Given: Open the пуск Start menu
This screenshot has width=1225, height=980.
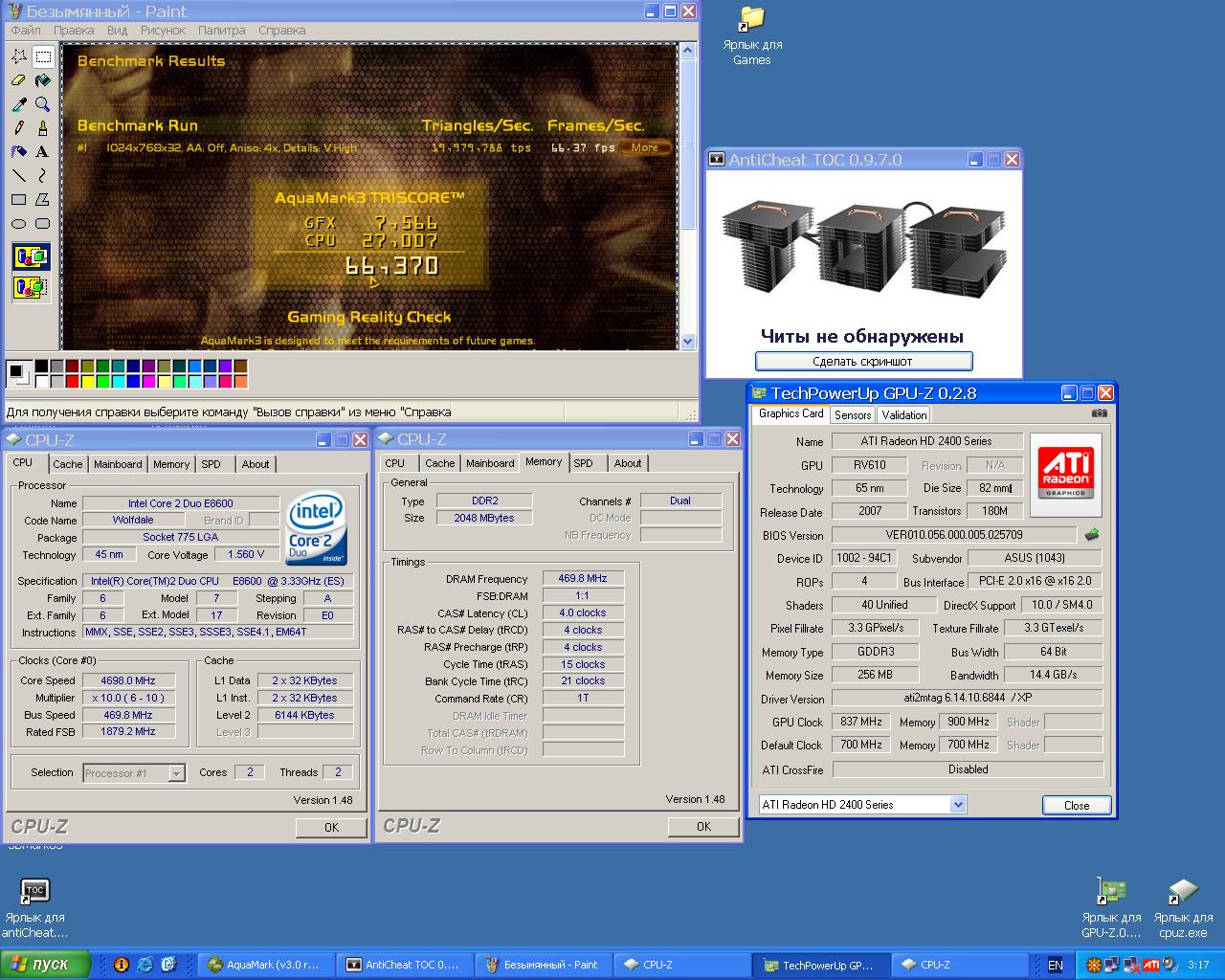Looking at the screenshot, I should coord(46,965).
